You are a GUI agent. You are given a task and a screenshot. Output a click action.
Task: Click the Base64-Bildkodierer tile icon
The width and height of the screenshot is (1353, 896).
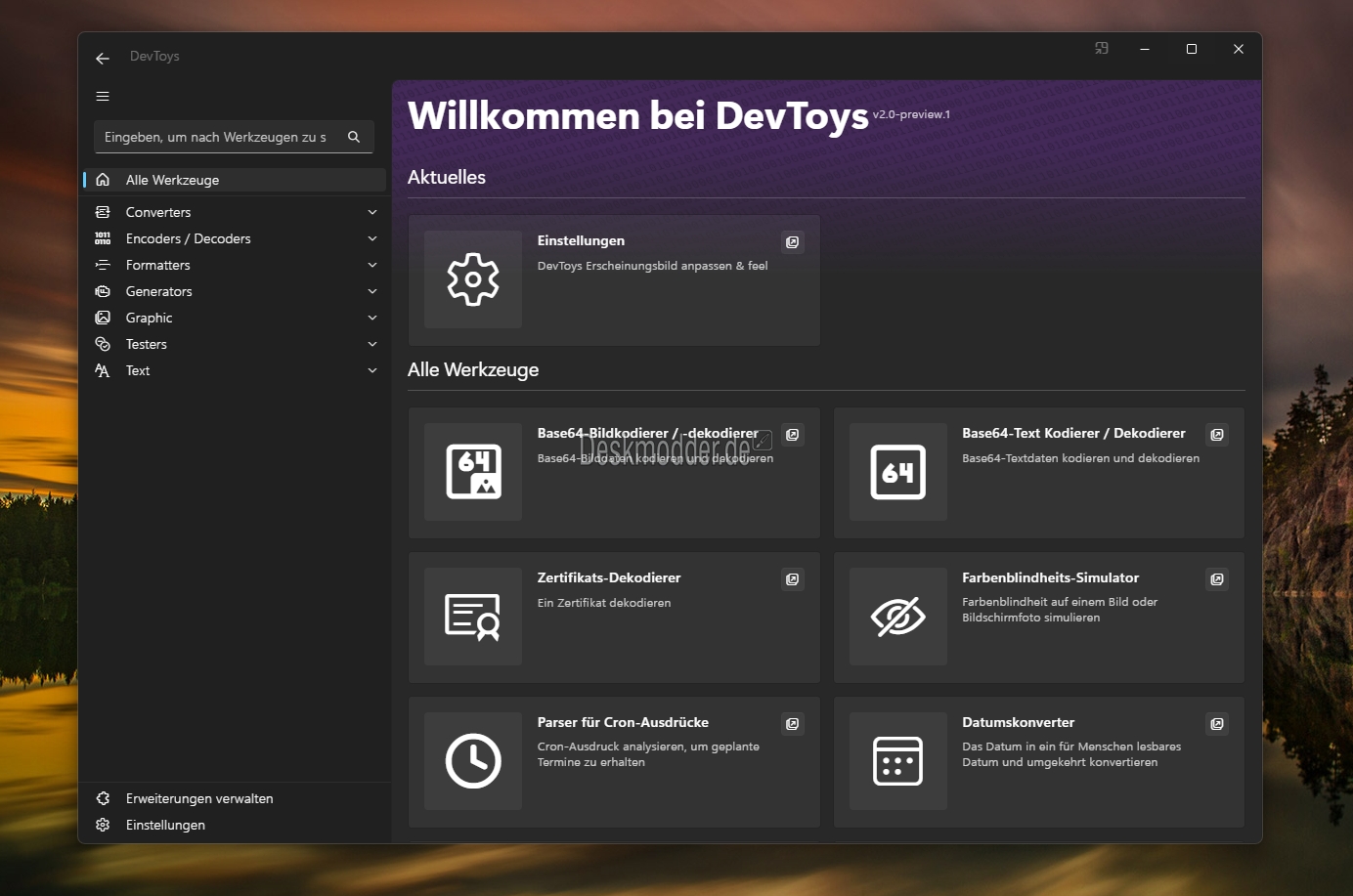473,472
